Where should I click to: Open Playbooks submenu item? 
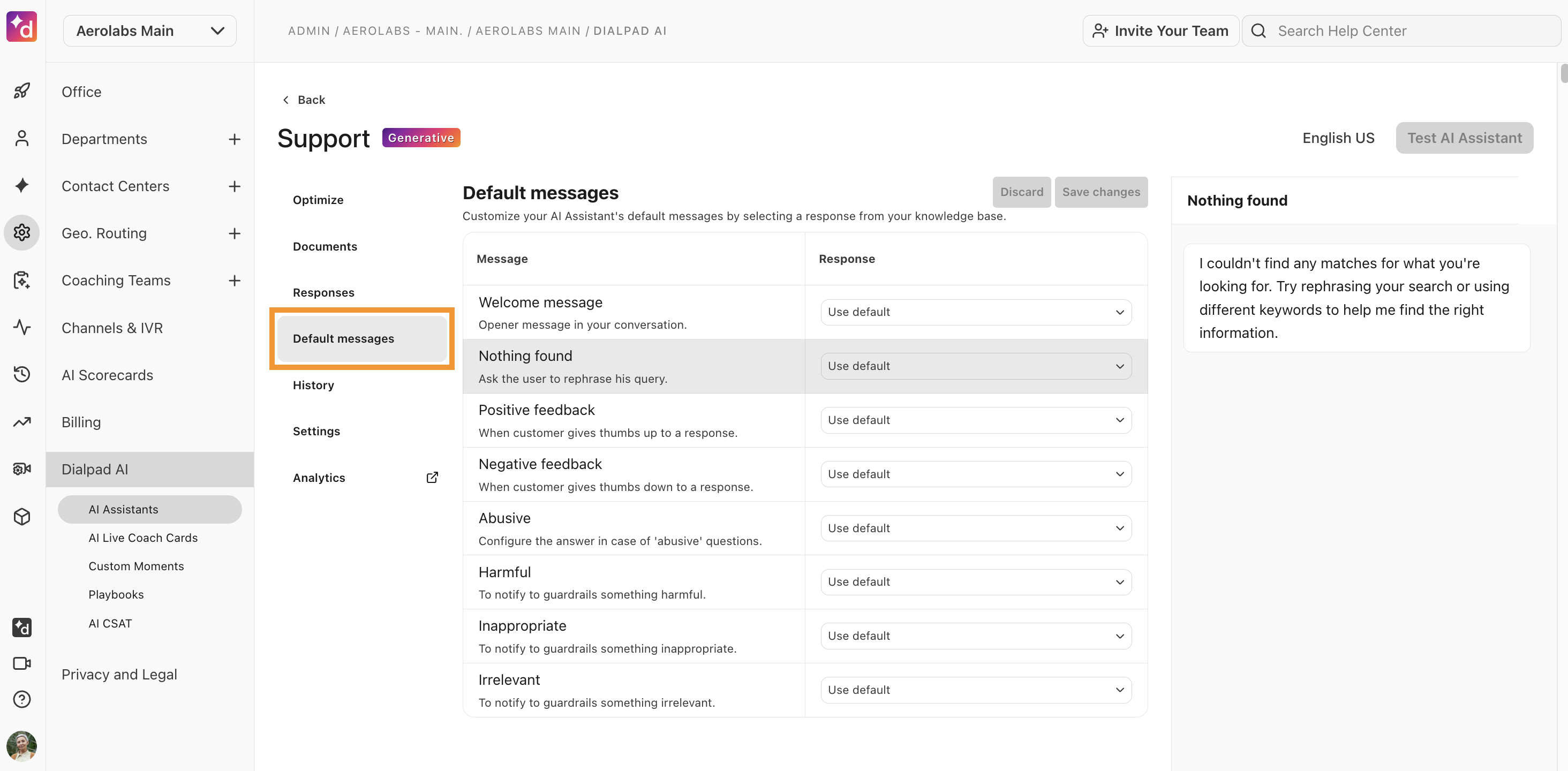pyautogui.click(x=116, y=594)
